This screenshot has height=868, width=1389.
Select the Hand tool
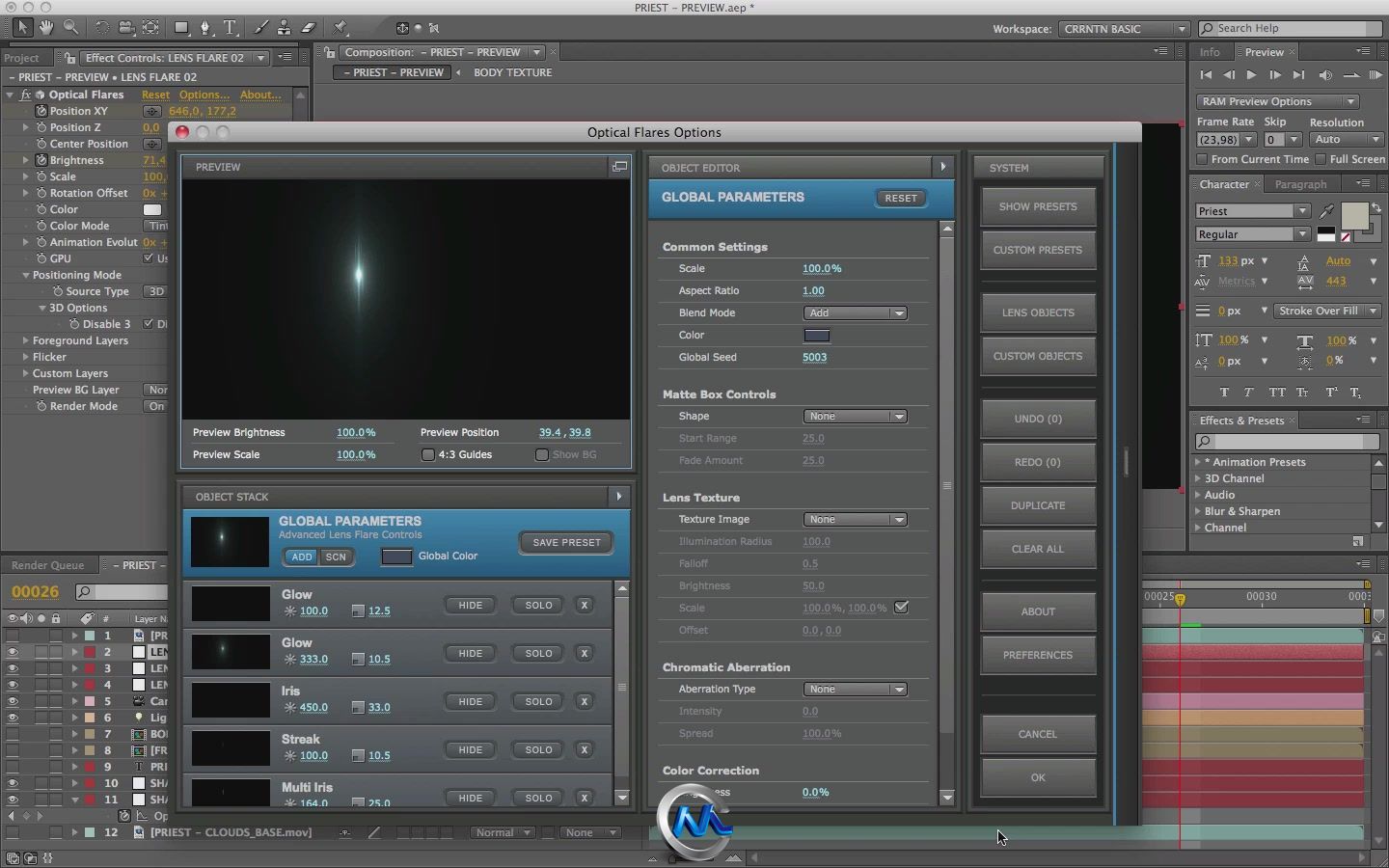point(45,27)
